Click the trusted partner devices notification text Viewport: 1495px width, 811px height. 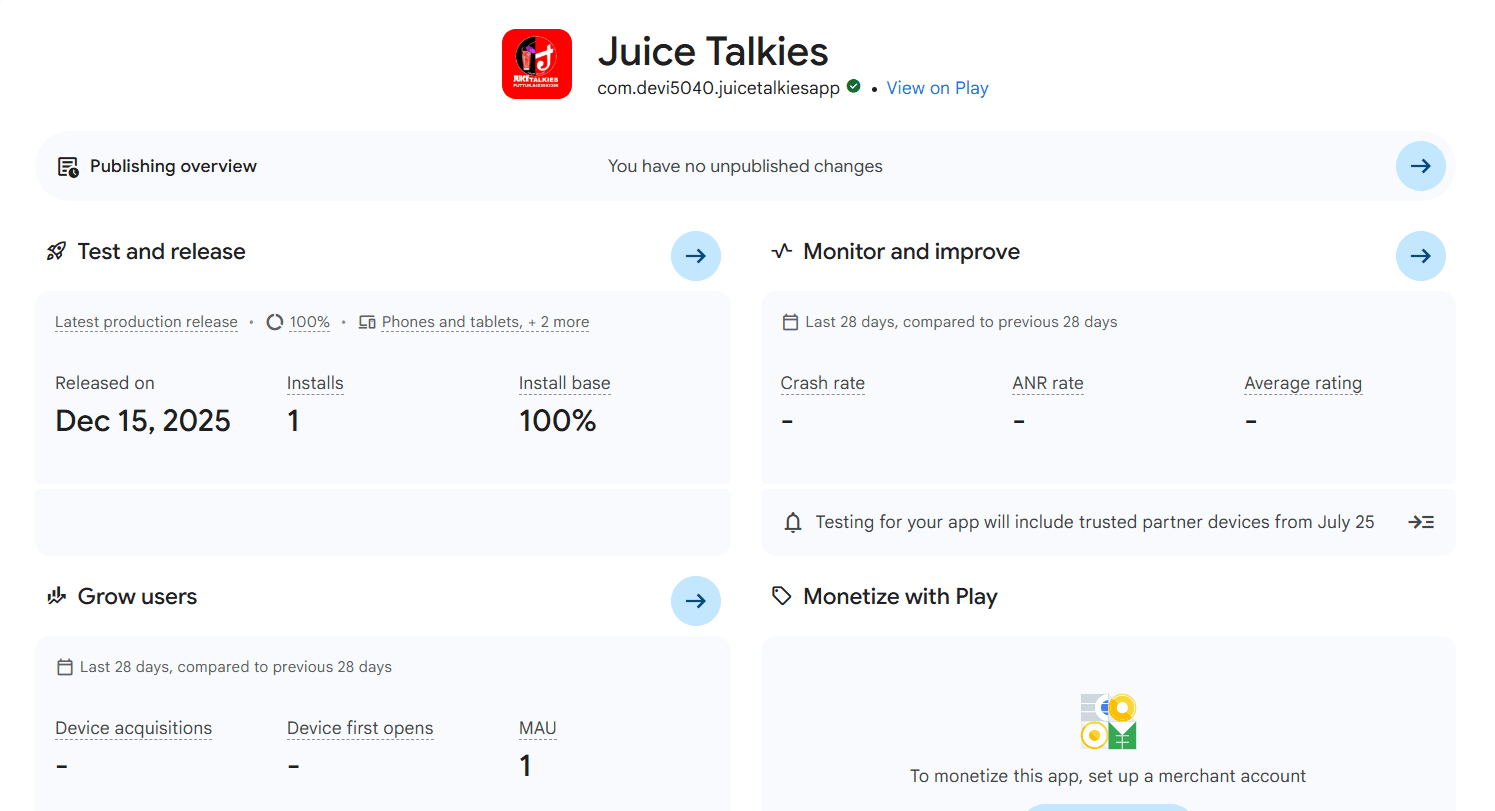point(1095,522)
